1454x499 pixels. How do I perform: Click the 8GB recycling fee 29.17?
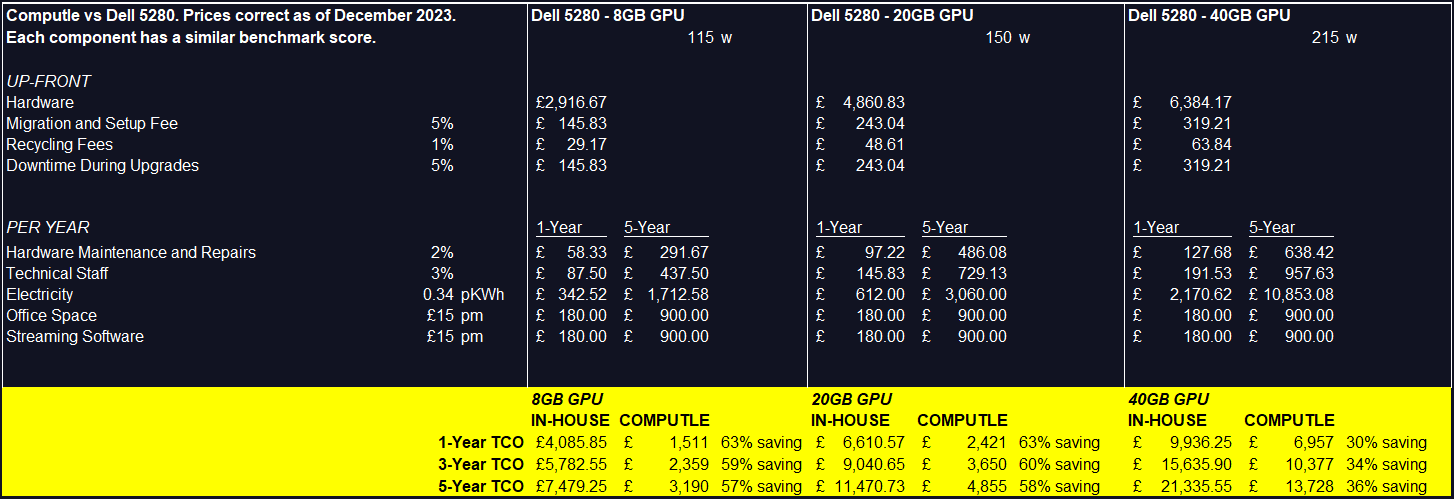[x=586, y=144]
